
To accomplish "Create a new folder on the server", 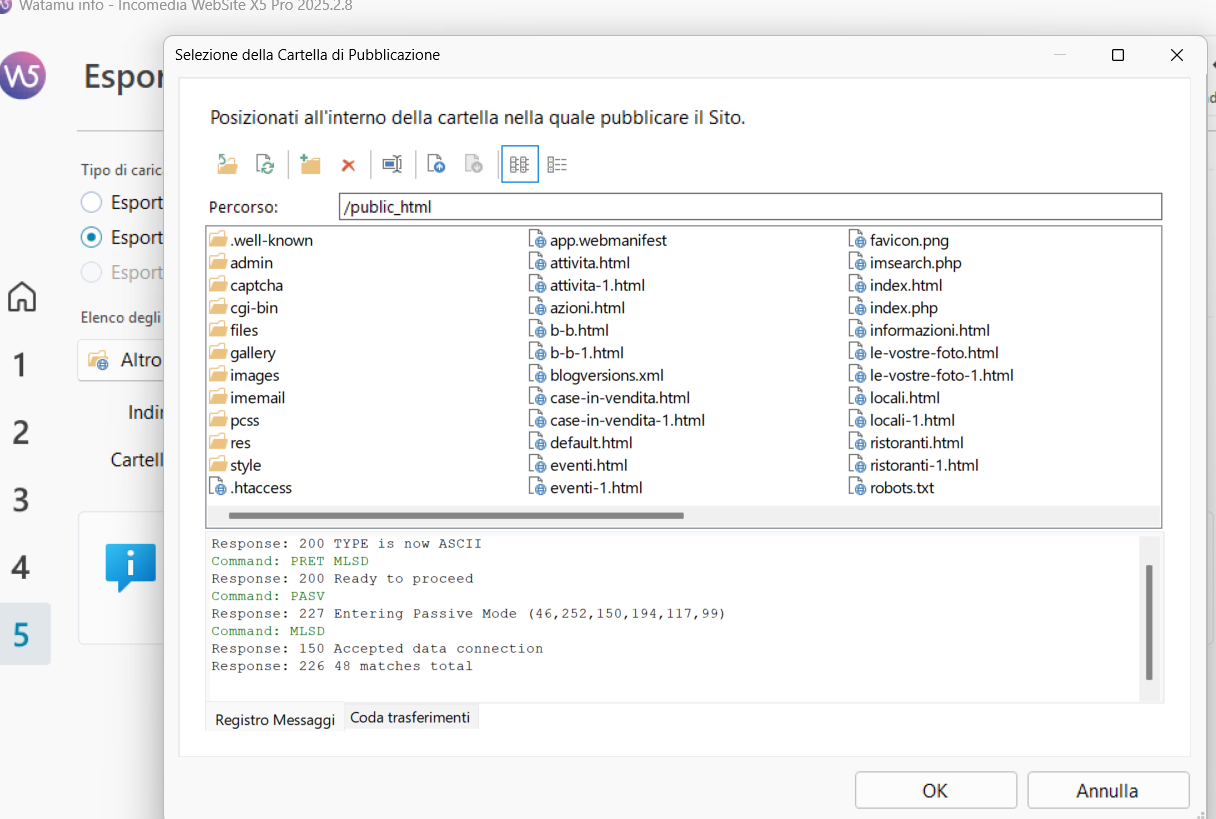I will pos(310,164).
